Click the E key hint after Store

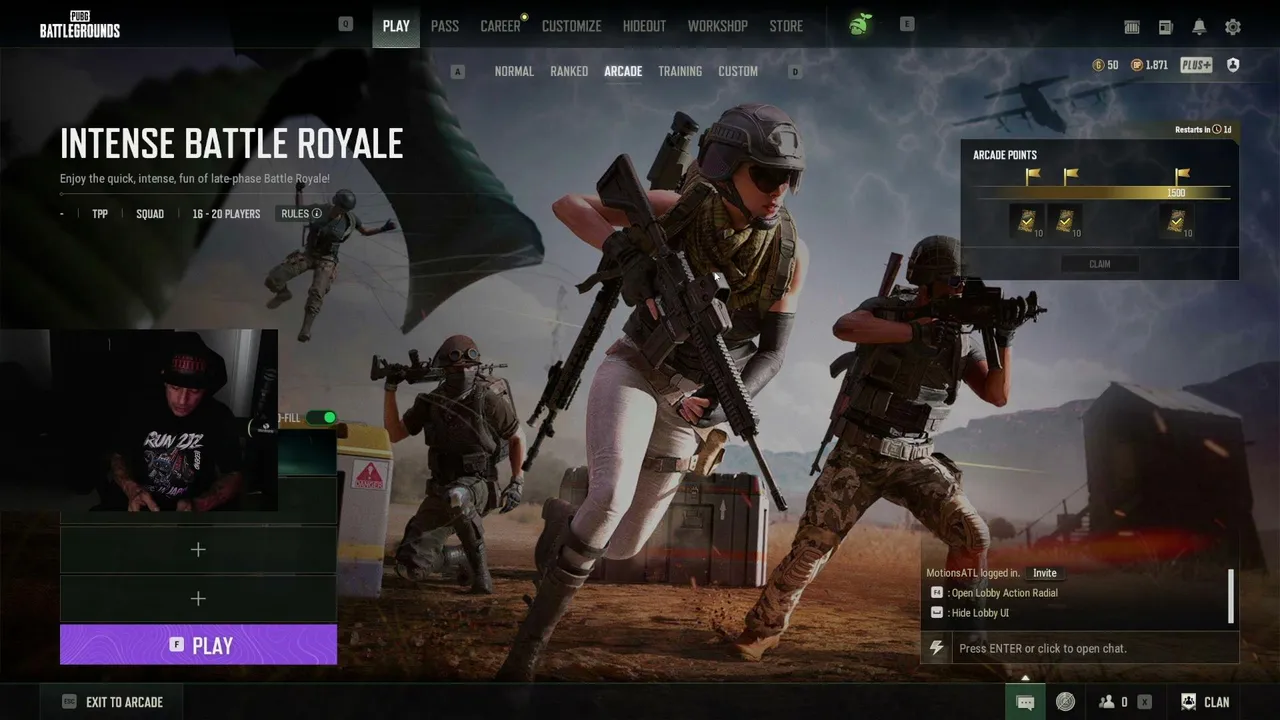(907, 24)
